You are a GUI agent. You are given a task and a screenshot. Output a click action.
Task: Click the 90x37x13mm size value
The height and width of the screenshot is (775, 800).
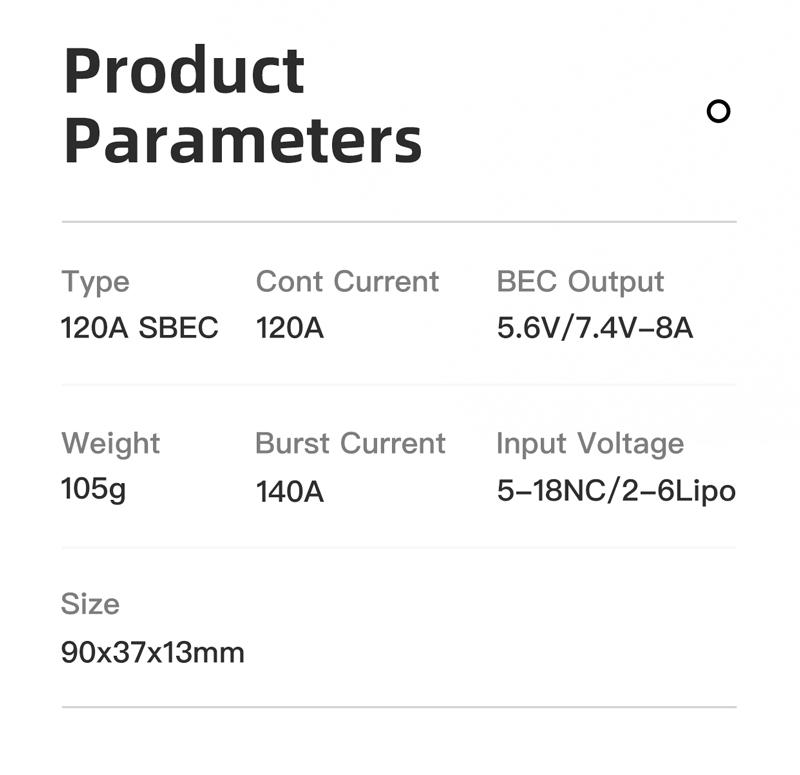(153, 653)
